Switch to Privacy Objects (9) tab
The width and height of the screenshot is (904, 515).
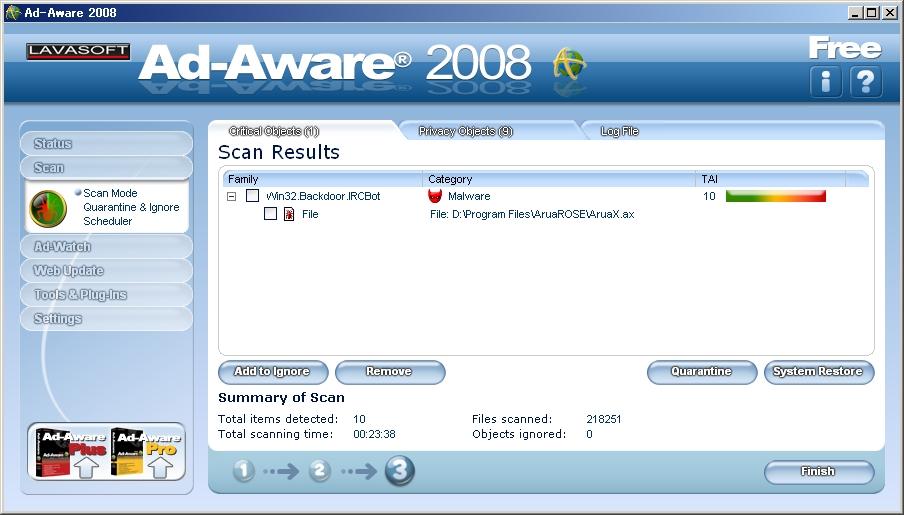pos(466,131)
